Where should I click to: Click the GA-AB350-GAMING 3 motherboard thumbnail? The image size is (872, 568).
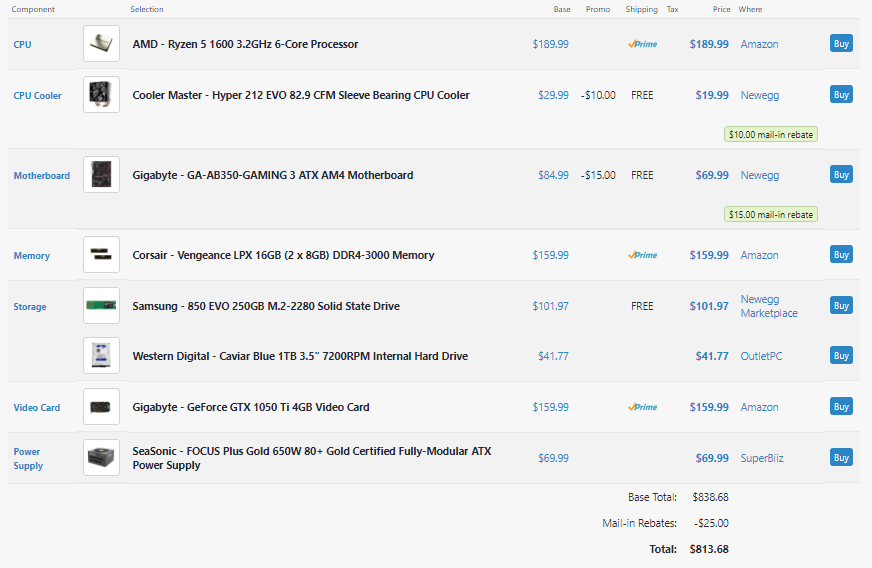tap(101, 175)
